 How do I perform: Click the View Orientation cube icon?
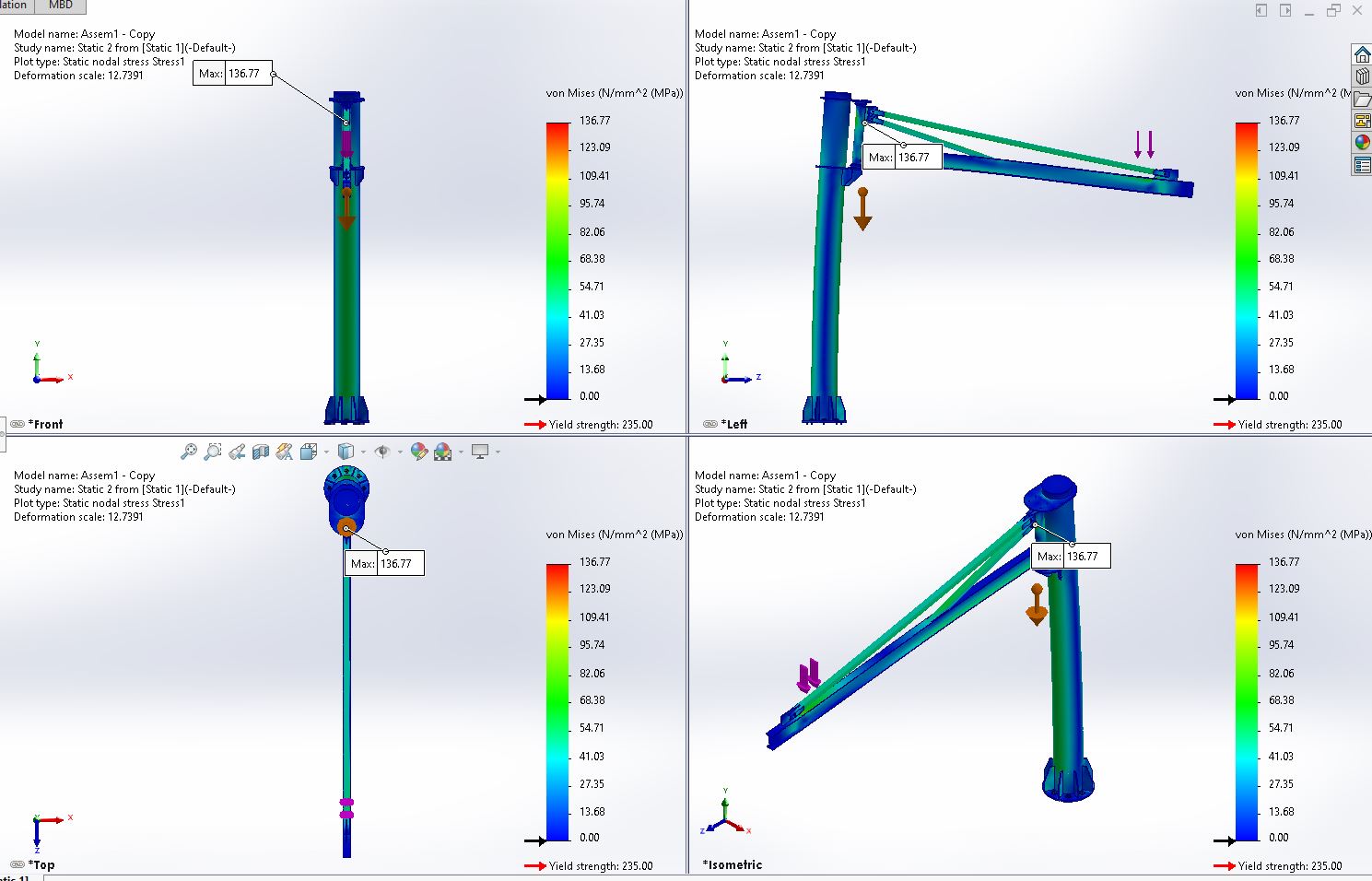(x=309, y=452)
